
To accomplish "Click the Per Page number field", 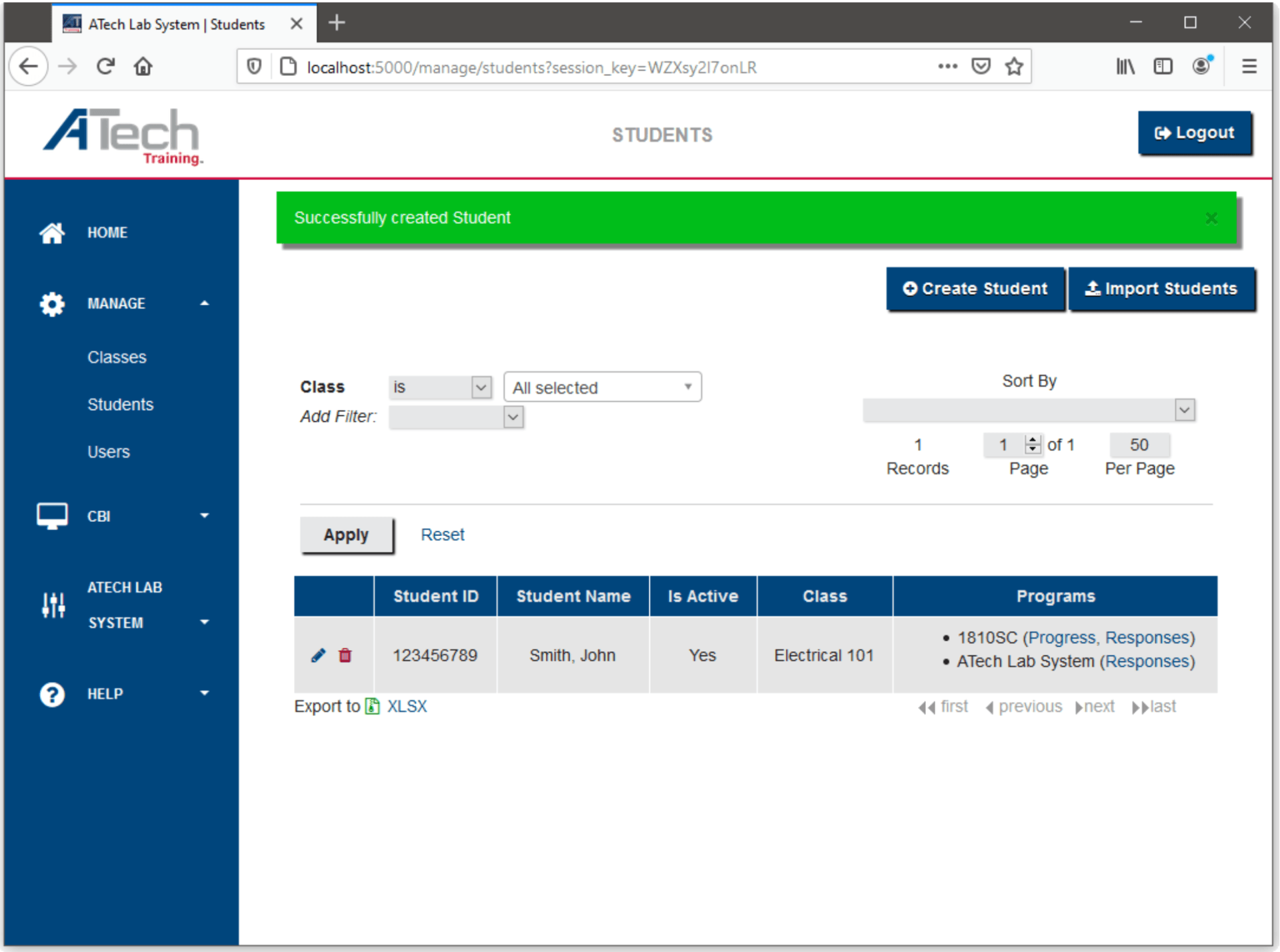I will [x=1139, y=445].
